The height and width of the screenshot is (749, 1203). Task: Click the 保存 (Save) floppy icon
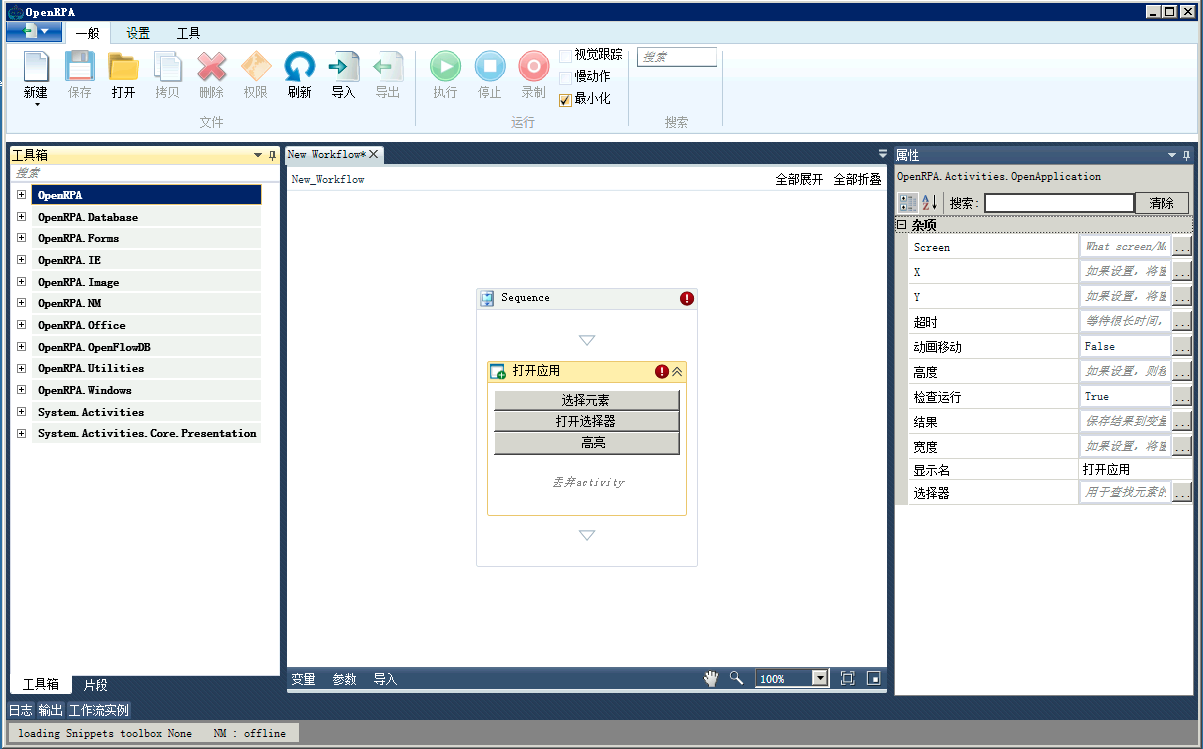pyautogui.click(x=80, y=66)
